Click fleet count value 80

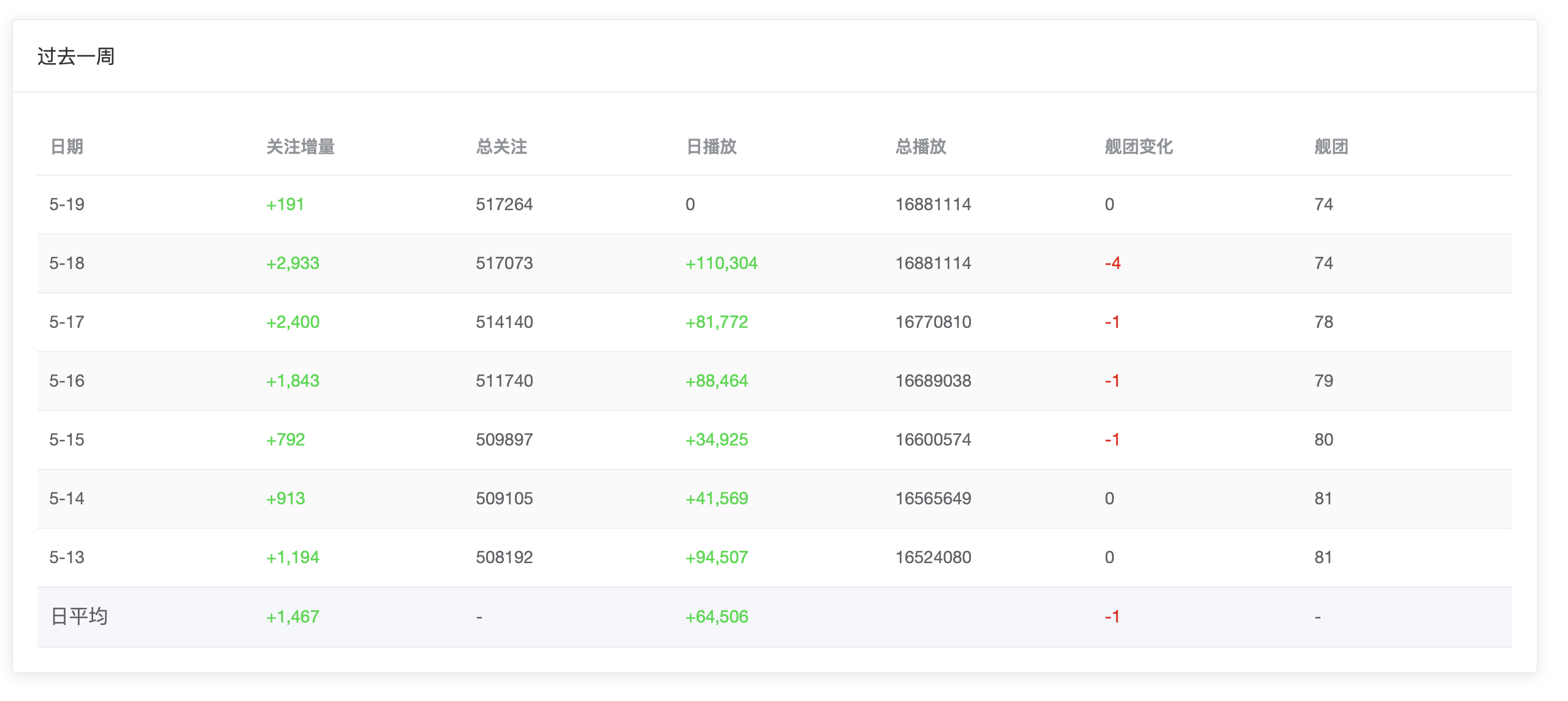(x=1323, y=439)
